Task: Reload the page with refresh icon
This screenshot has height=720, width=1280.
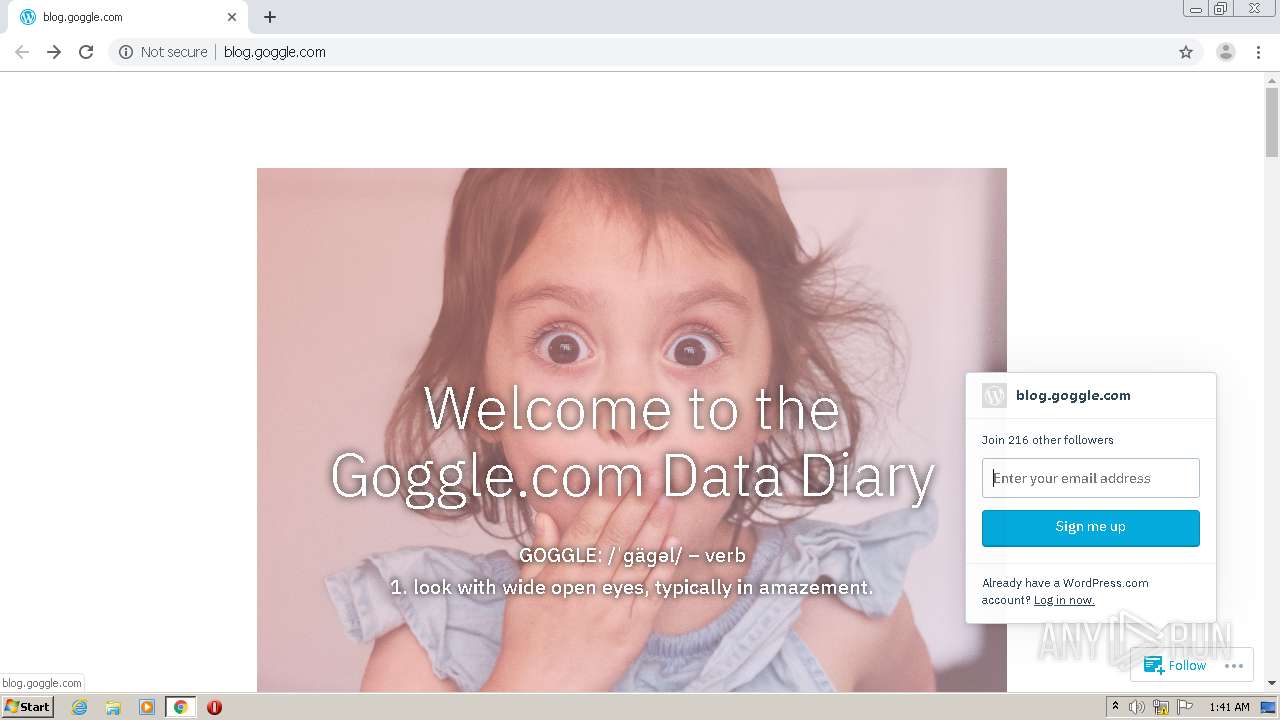Action: point(86,52)
